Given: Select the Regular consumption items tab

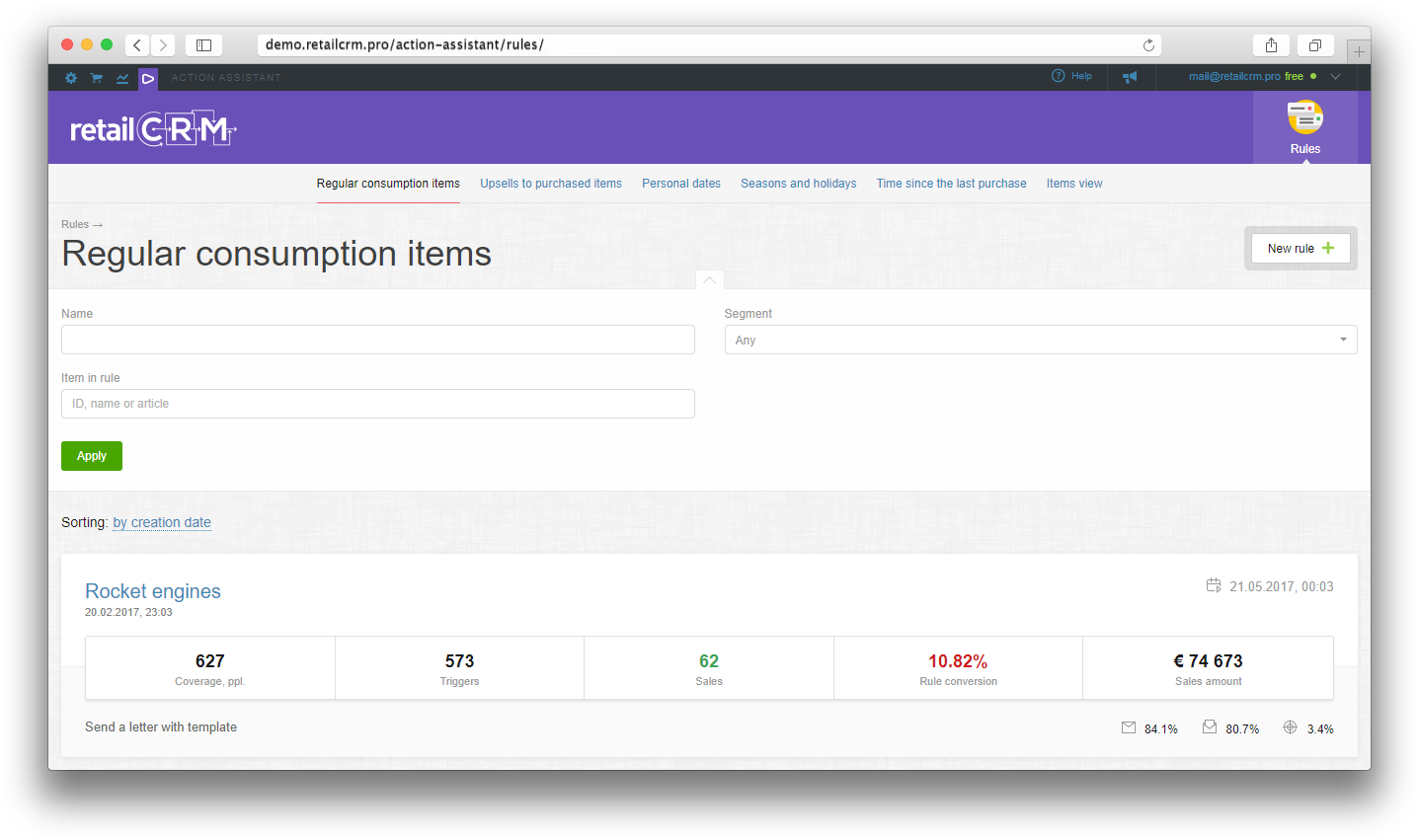Looking at the screenshot, I should (x=388, y=184).
